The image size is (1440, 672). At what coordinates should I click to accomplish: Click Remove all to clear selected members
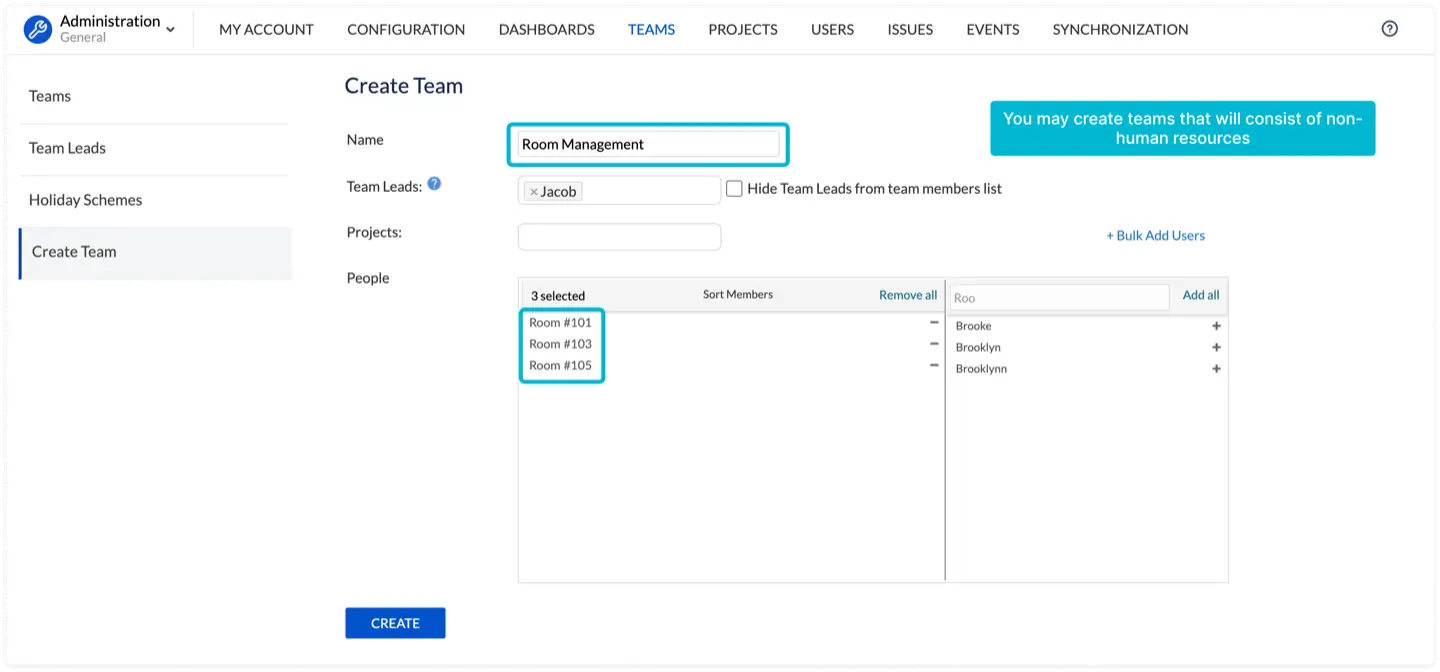pyautogui.click(x=907, y=294)
